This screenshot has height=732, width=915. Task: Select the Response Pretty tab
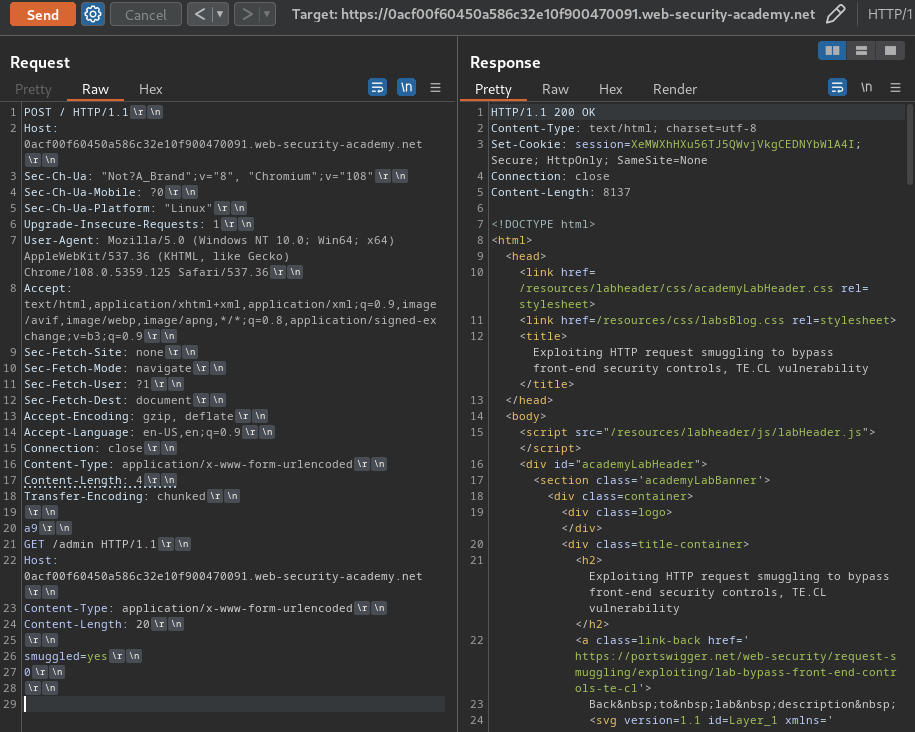pyautogui.click(x=493, y=89)
